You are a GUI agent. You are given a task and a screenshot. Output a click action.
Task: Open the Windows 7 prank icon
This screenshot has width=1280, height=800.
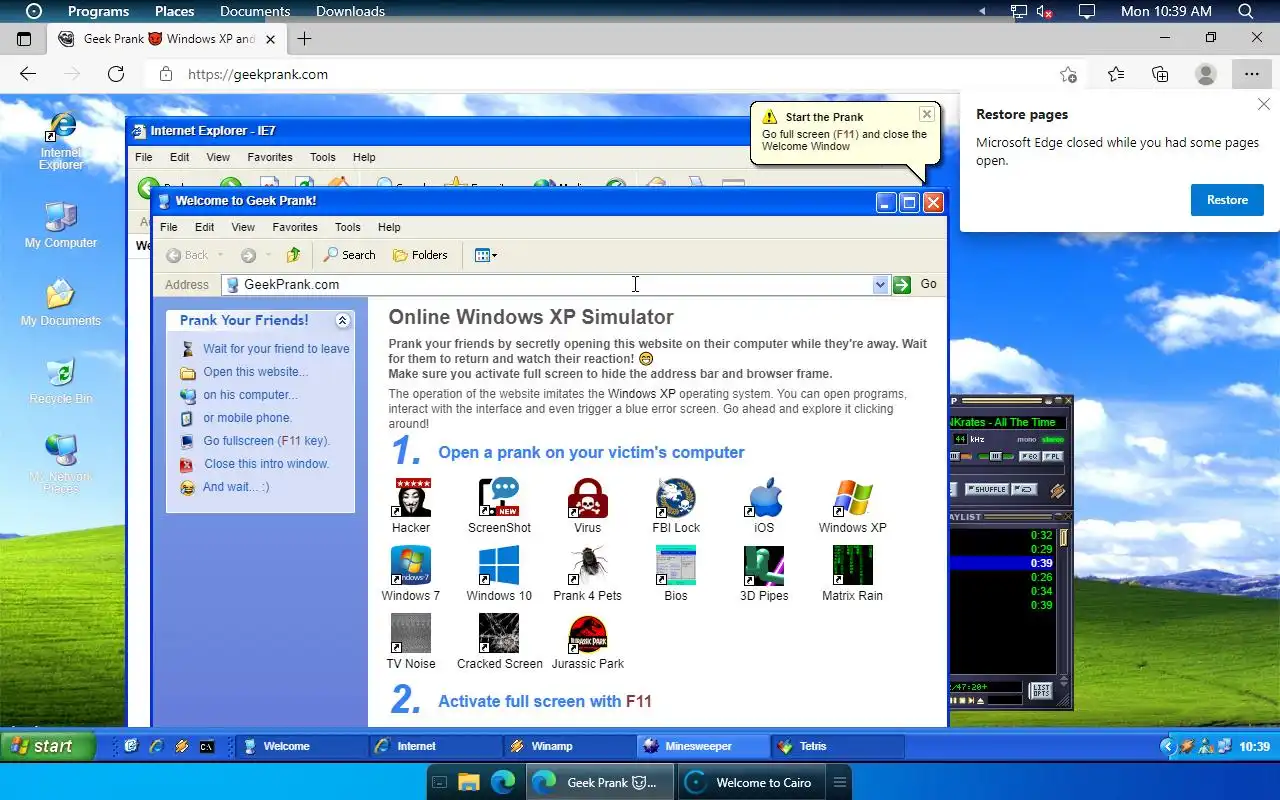411,574
